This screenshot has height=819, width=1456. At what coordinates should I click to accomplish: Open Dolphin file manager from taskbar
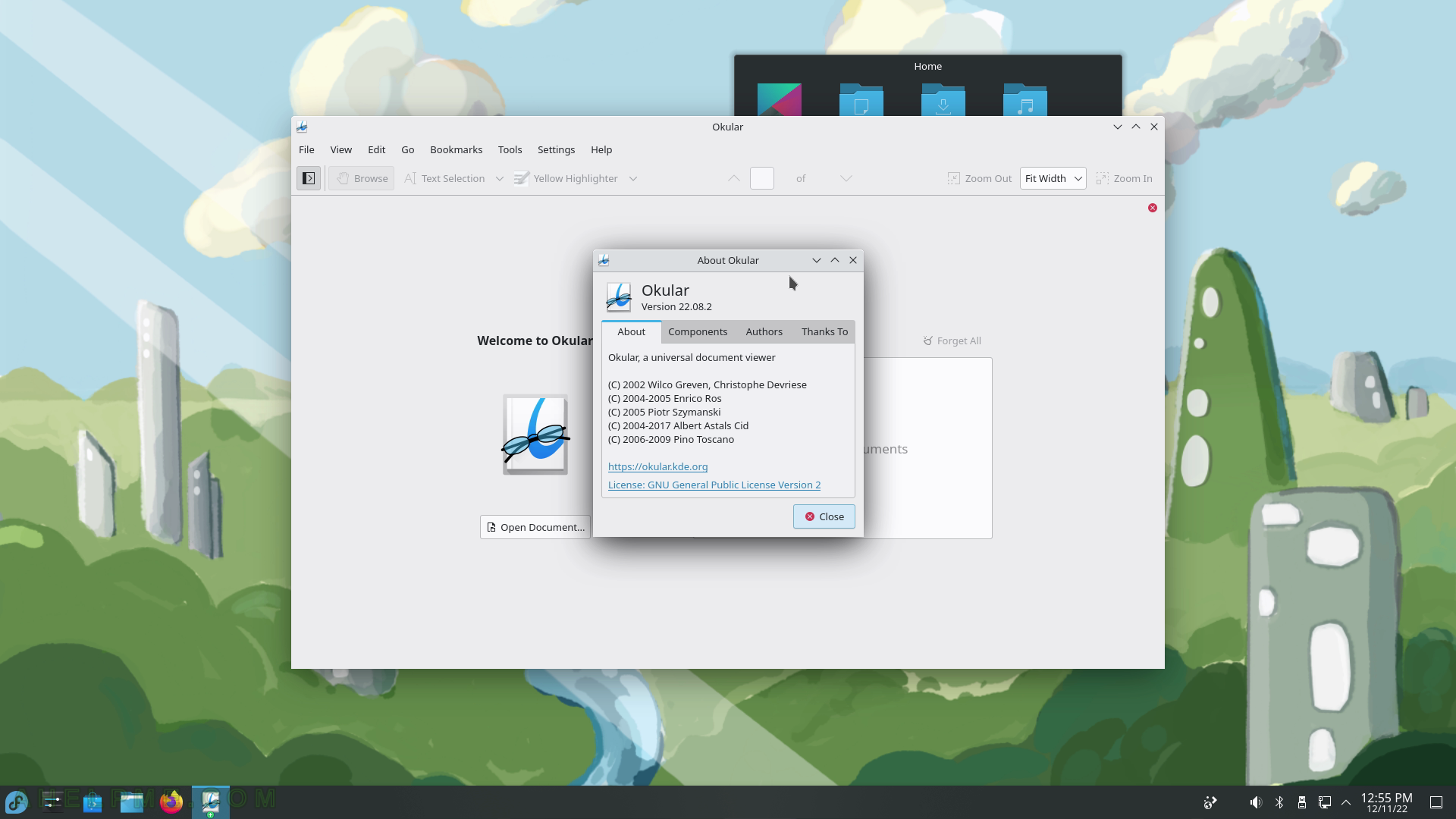(132, 802)
